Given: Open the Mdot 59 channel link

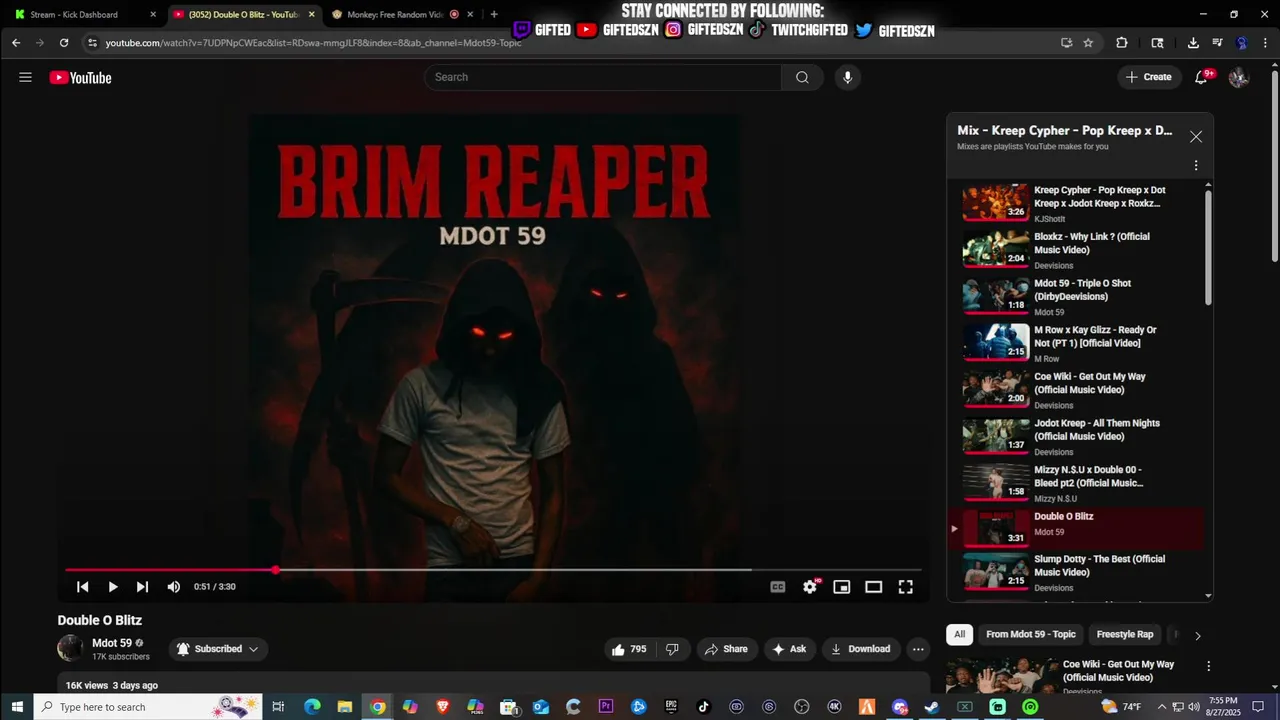Looking at the screenshot, I should click(112, 643).
